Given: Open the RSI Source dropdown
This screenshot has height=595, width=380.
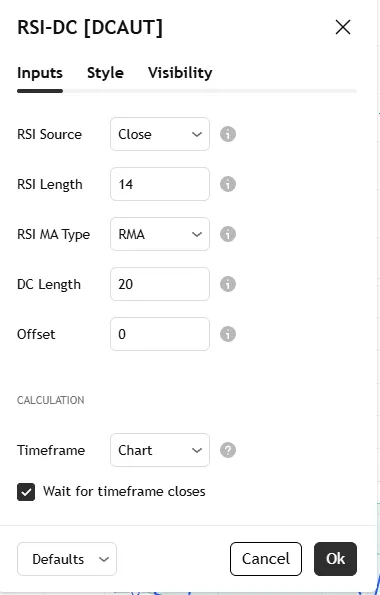Looking at the screenshot, I should pos(160,134).
